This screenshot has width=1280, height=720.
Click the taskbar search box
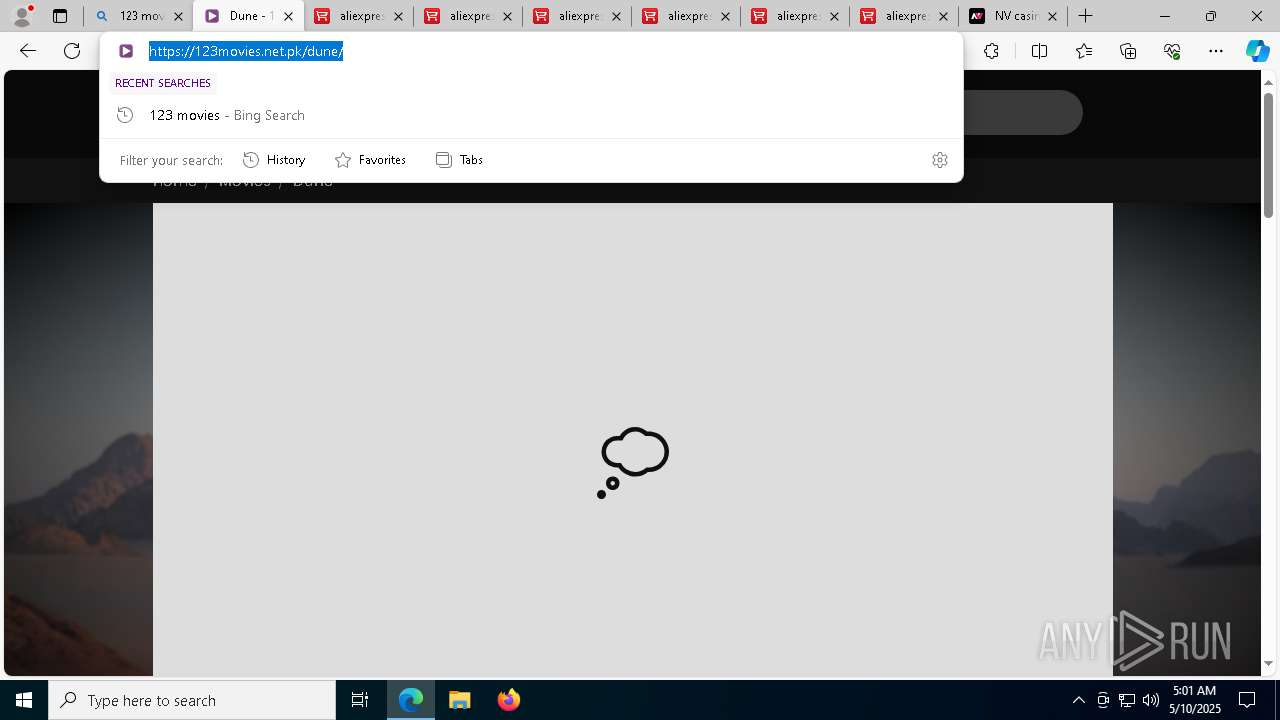click(192, 700)
